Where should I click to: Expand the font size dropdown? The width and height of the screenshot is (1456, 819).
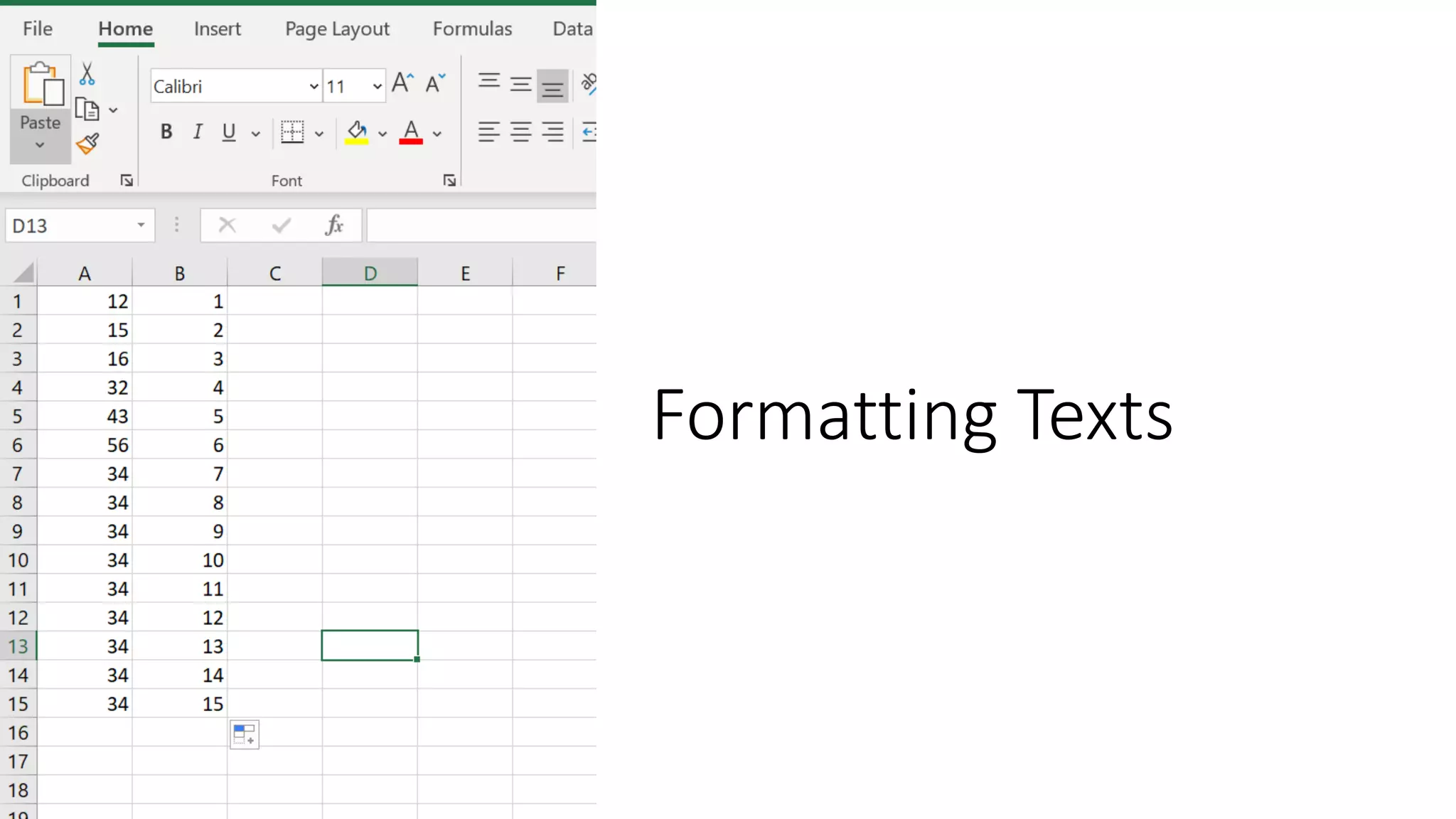377,87
